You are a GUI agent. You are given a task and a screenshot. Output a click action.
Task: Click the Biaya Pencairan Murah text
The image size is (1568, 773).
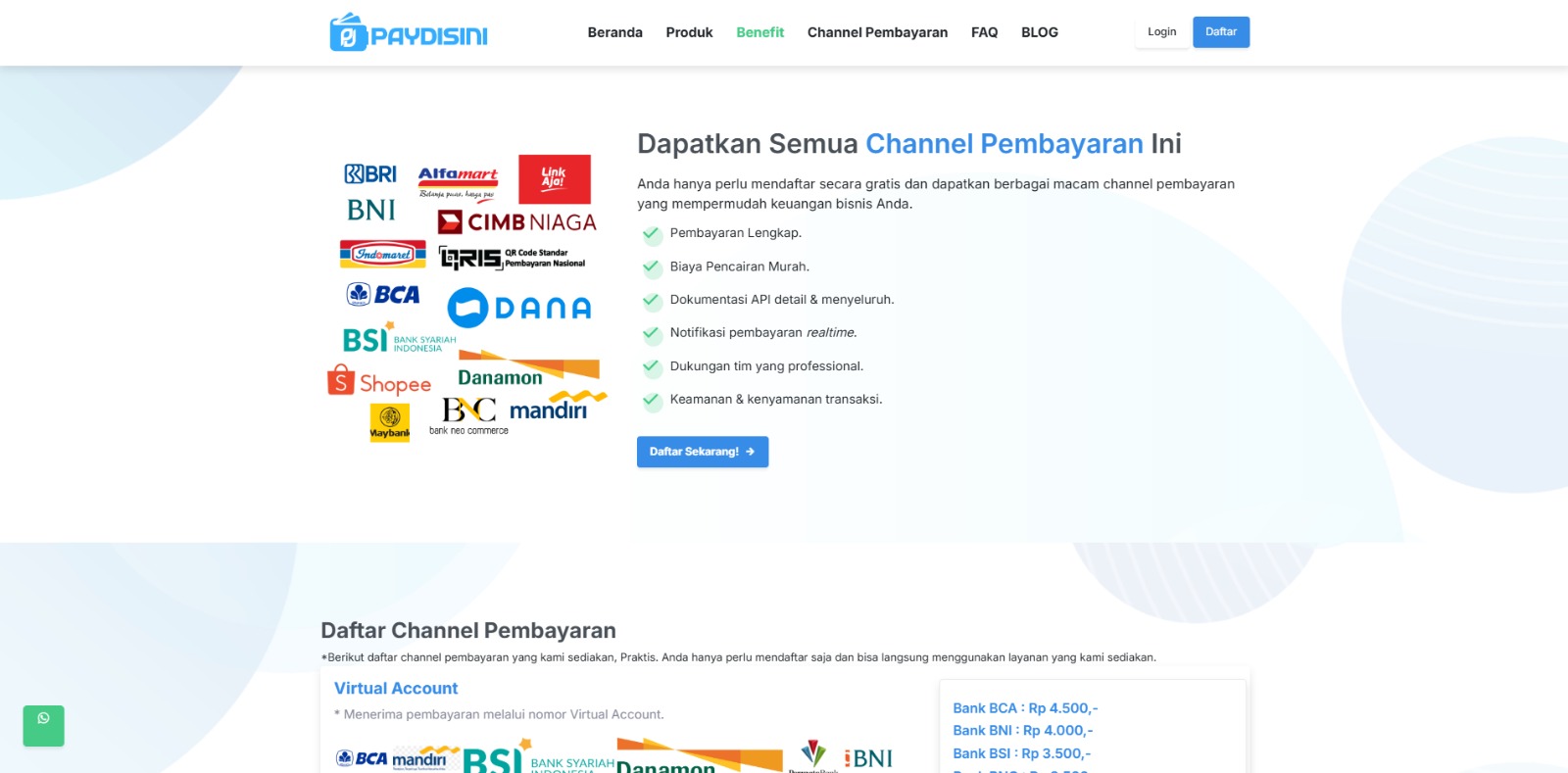[x=740, y=266]
